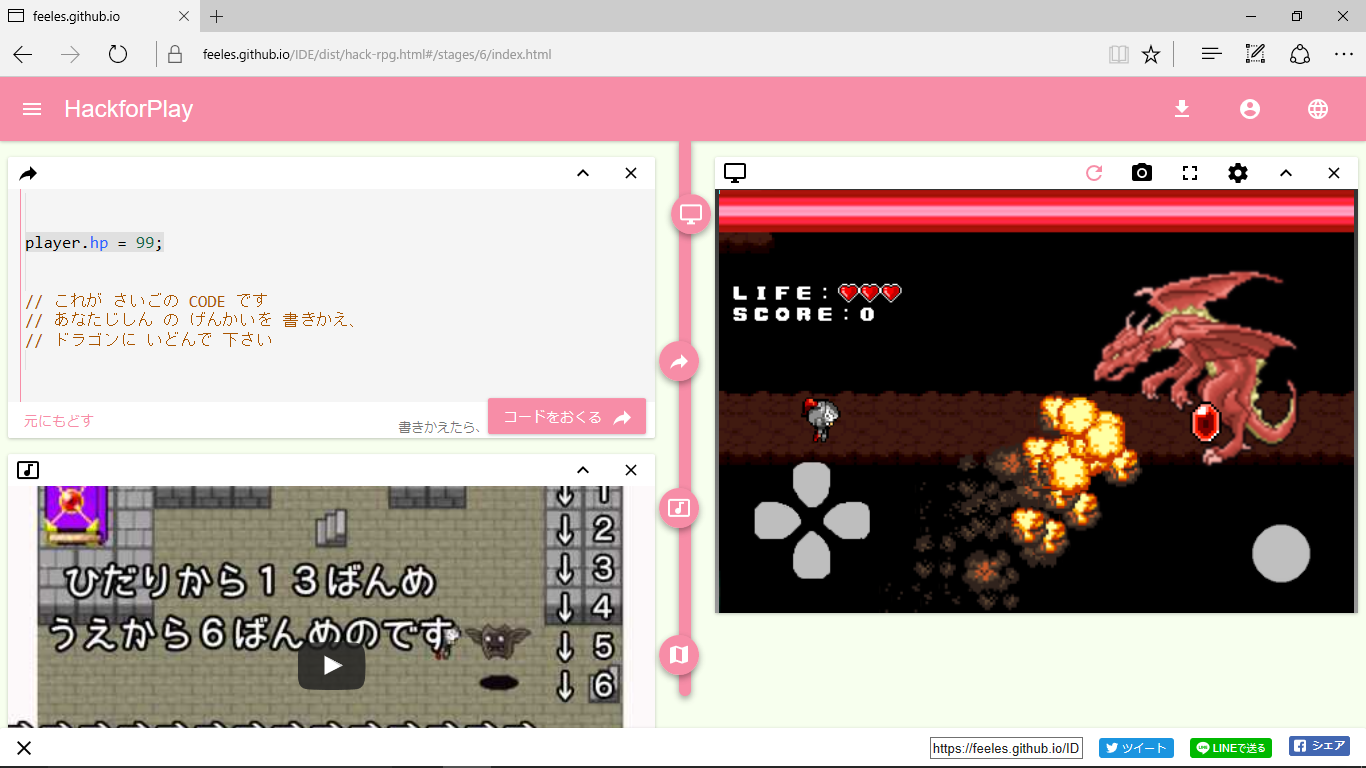Take a game screenshot with camera icon

point(1142,173)
